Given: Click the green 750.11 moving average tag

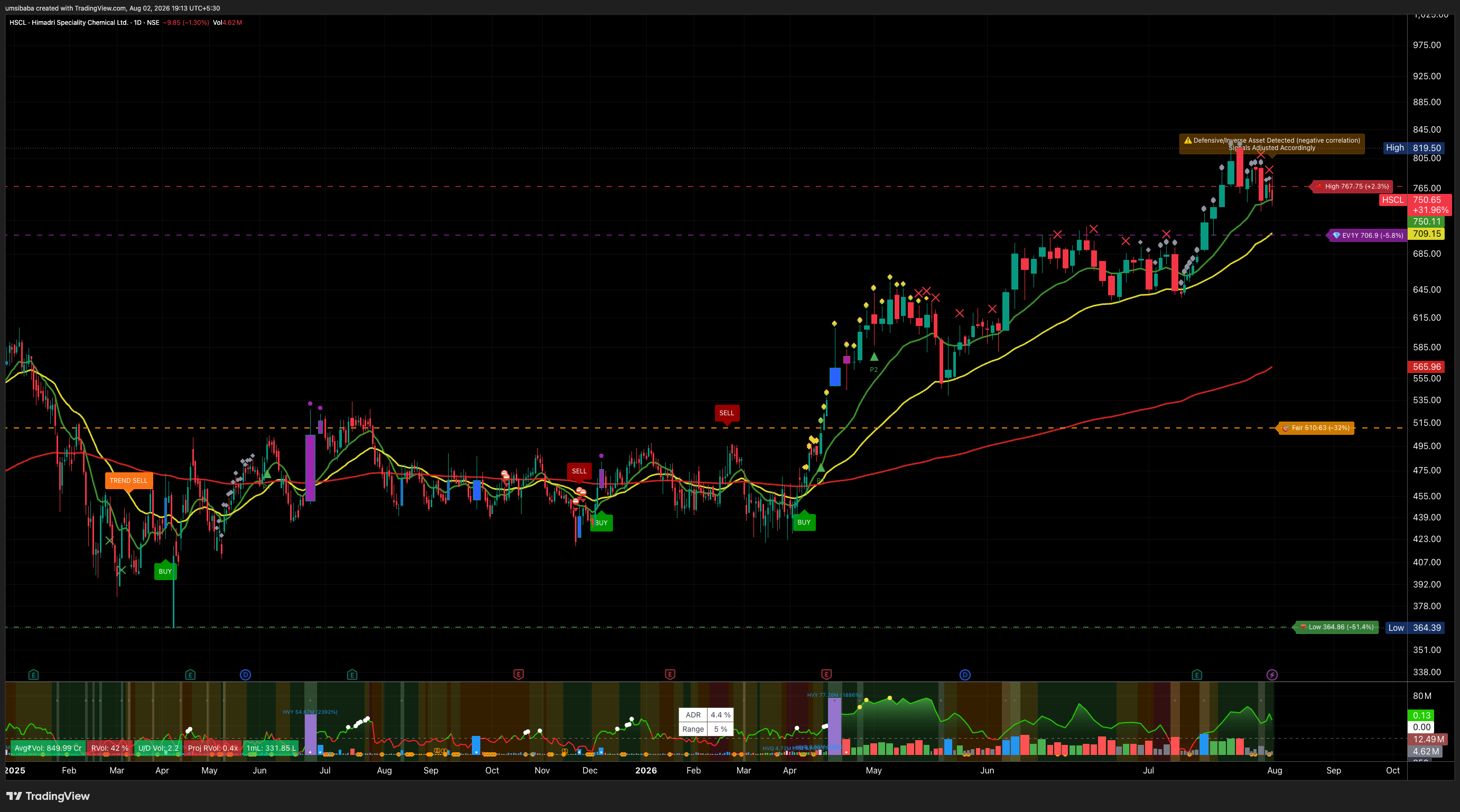Looking at the screenshot, I should [1426, 221].
